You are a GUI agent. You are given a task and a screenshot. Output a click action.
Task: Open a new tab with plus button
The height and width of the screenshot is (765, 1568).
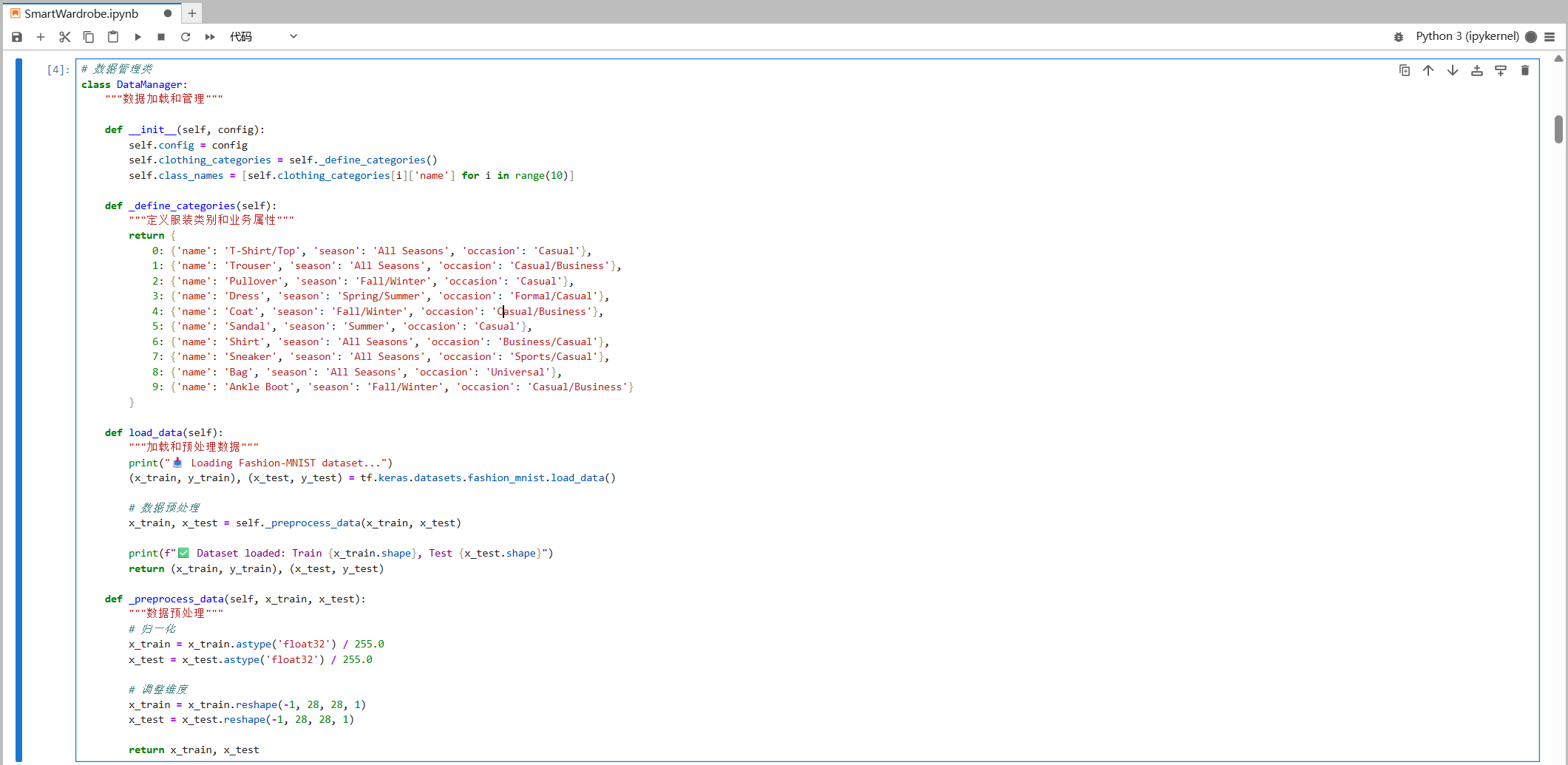point(192,13)
